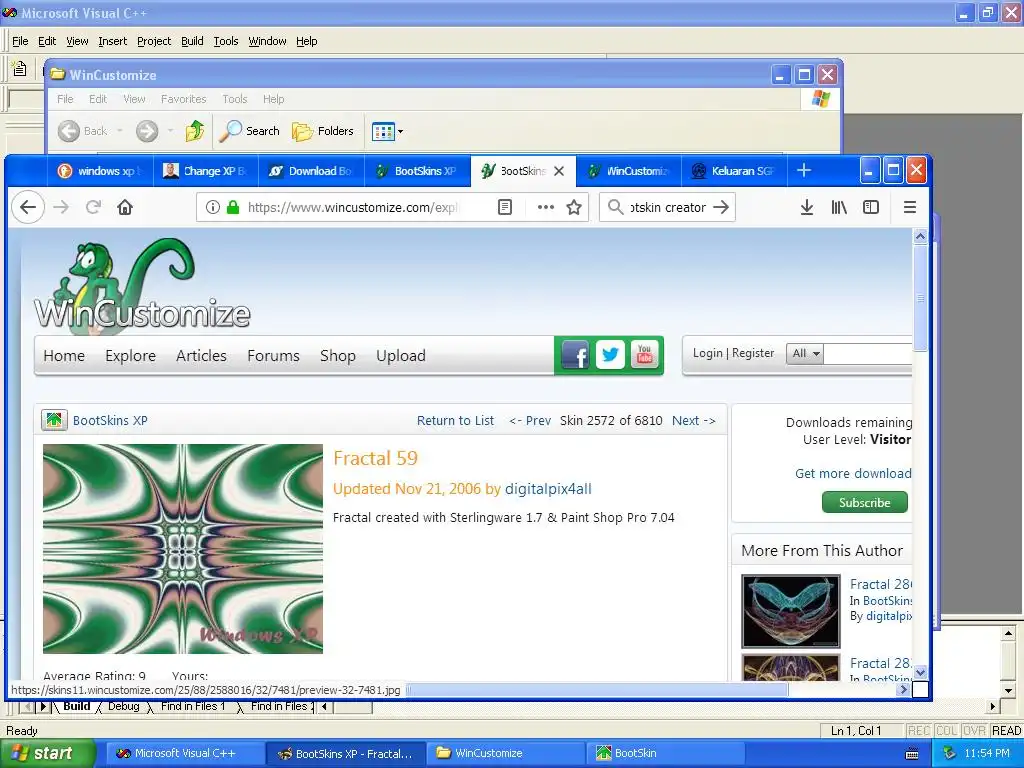Switch to the windows xp tab
The image size is (1024, 768).
(x=100, y=171)
